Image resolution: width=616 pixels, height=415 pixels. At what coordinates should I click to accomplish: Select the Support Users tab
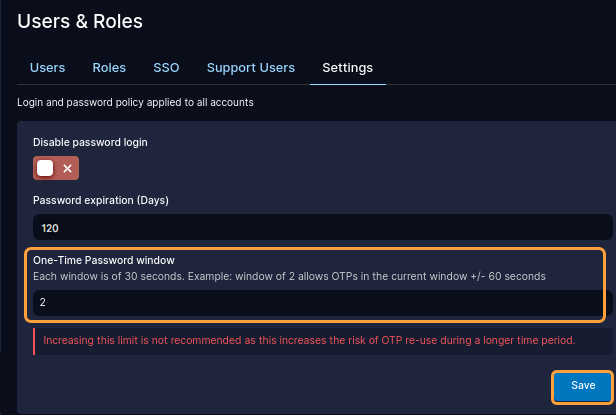[x=251, y=68]
